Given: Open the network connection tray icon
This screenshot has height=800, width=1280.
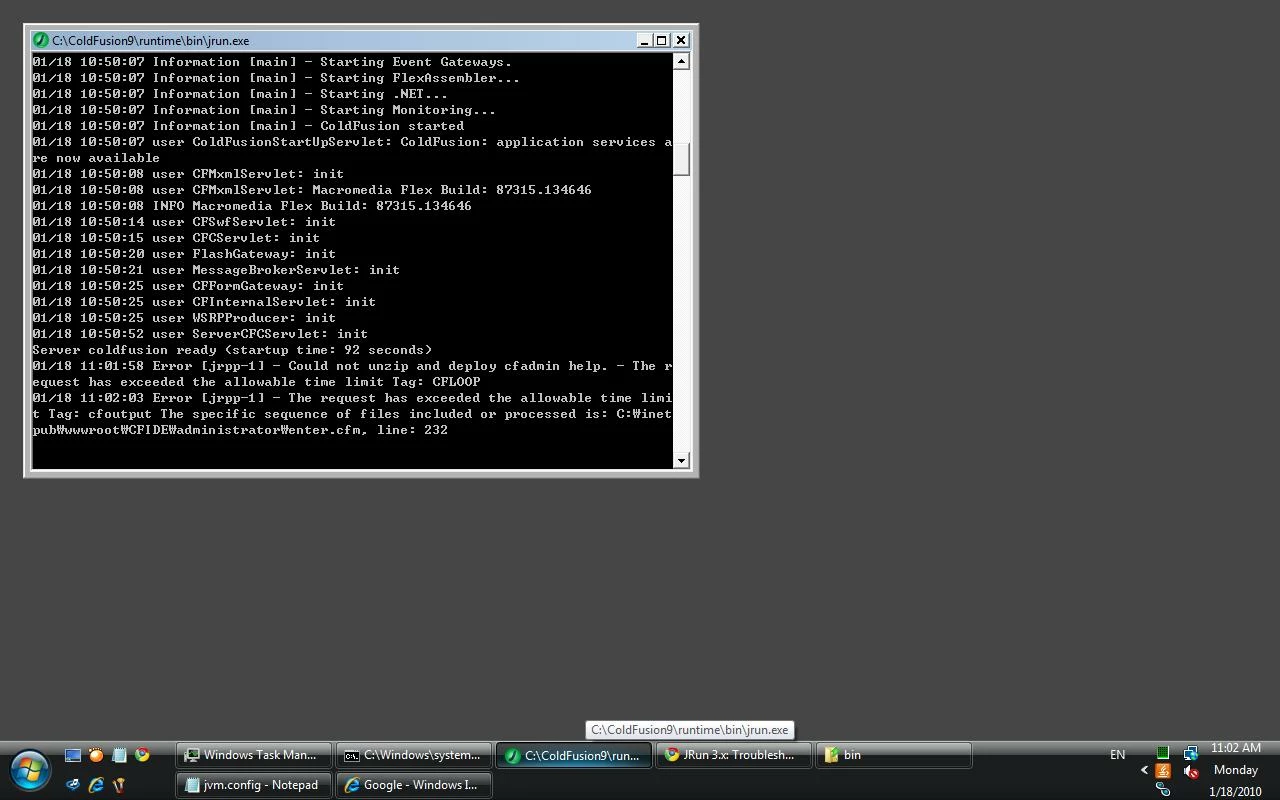Looking at the screenshot, I should pos(1190,752).
